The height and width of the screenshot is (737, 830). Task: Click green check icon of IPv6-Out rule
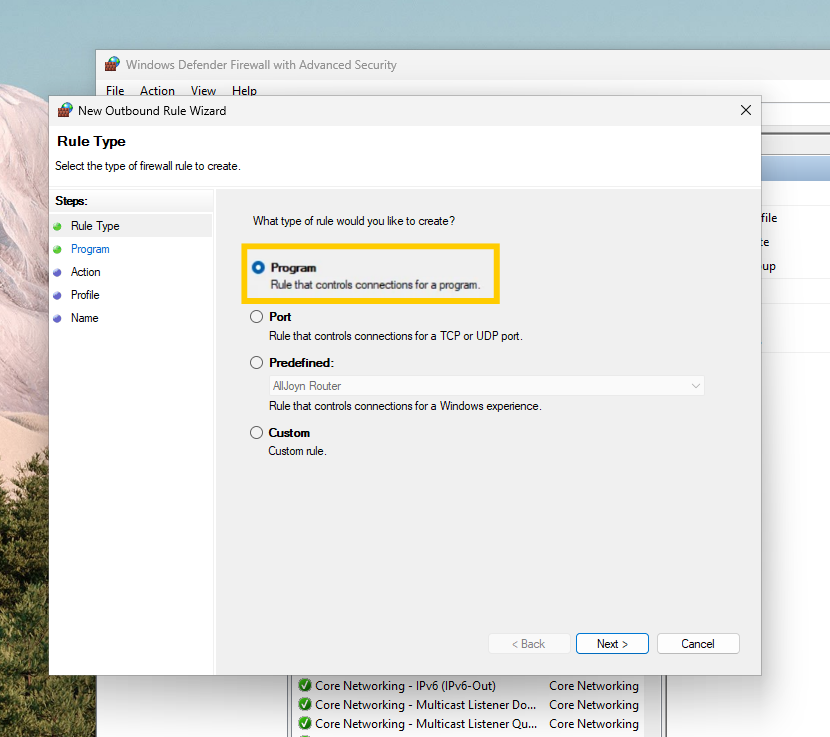304,685
